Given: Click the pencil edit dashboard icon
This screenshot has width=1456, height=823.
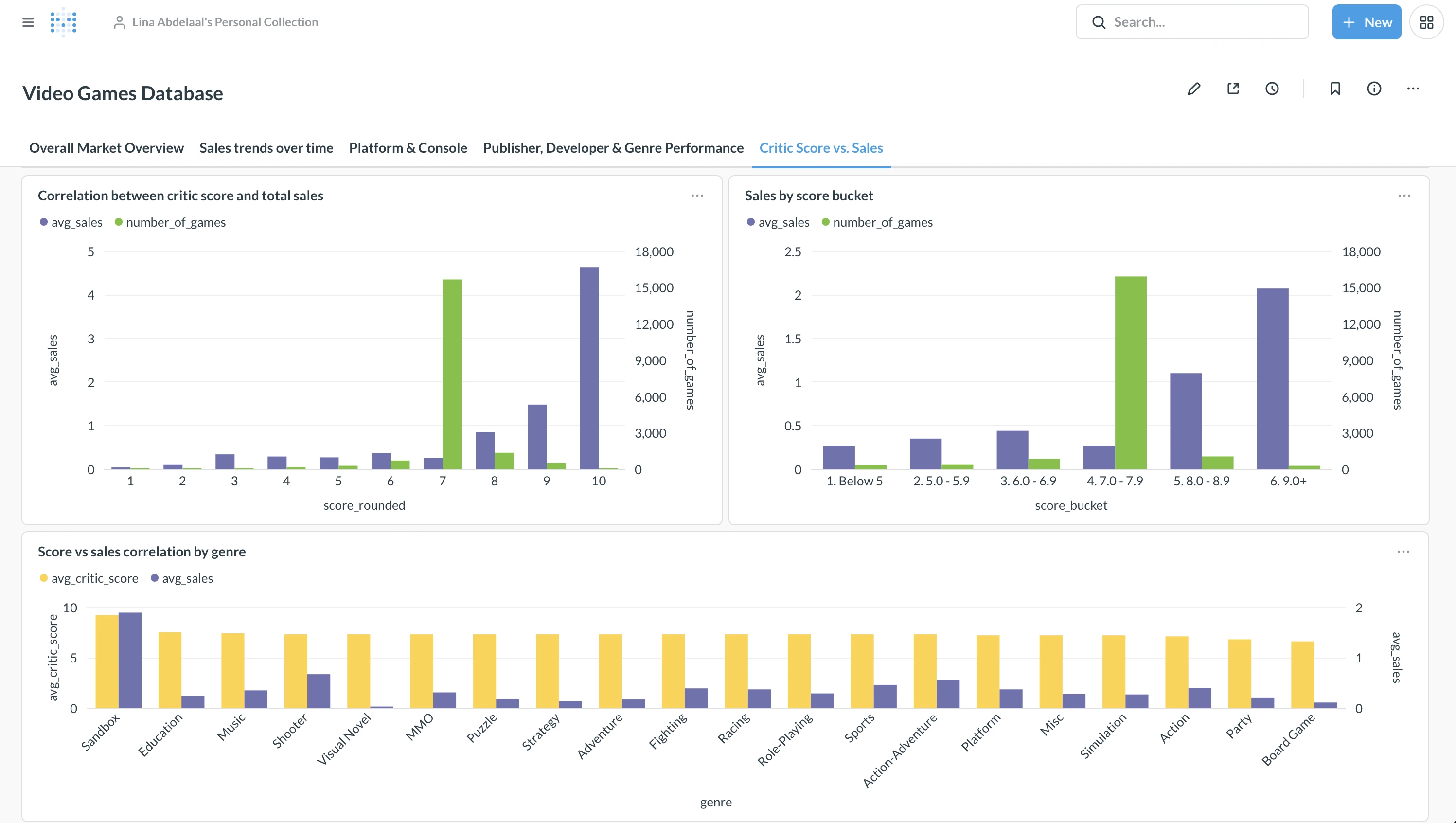Looking at the screenshot, I should [x=1194, y=89].
